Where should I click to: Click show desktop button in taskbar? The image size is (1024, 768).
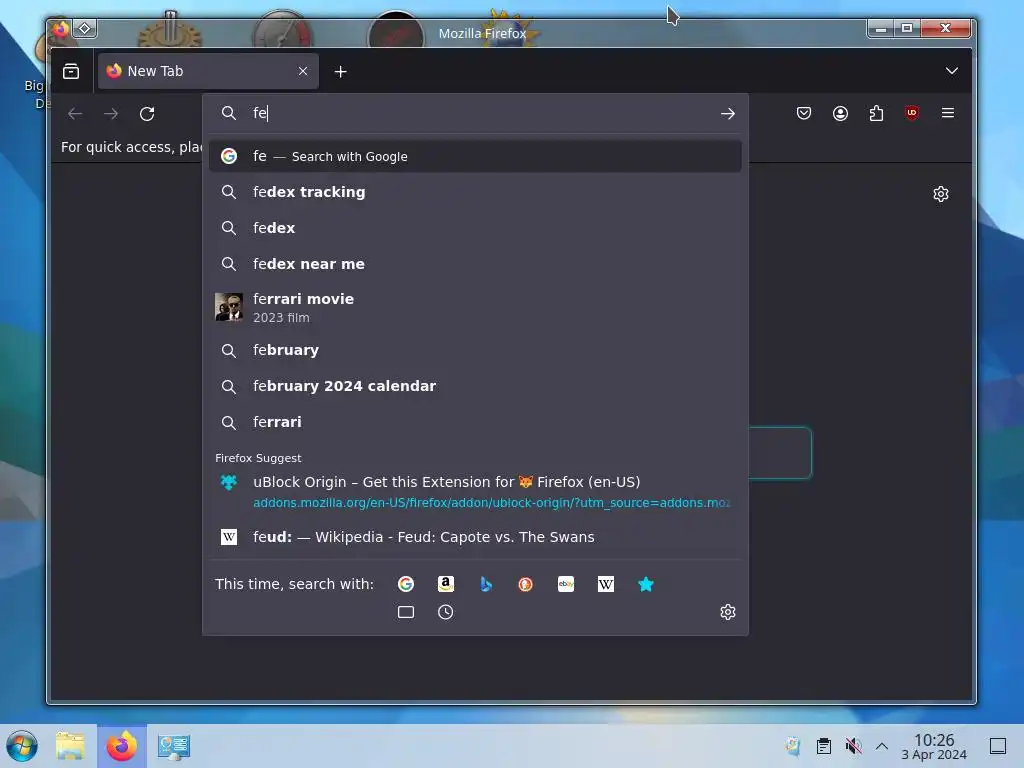[998, 746]
